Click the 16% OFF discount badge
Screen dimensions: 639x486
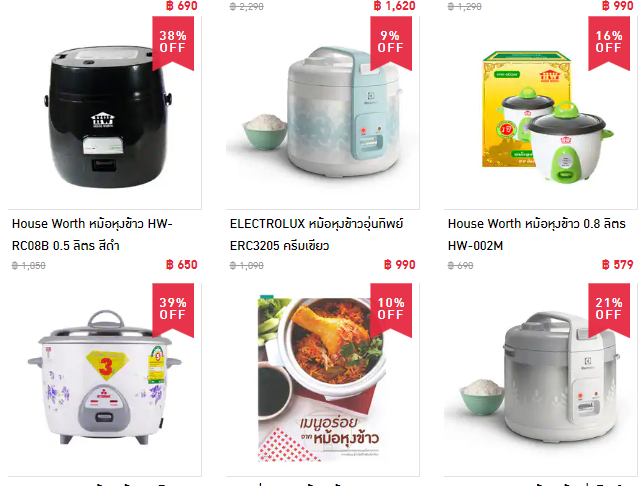click(x=609, y=42)
